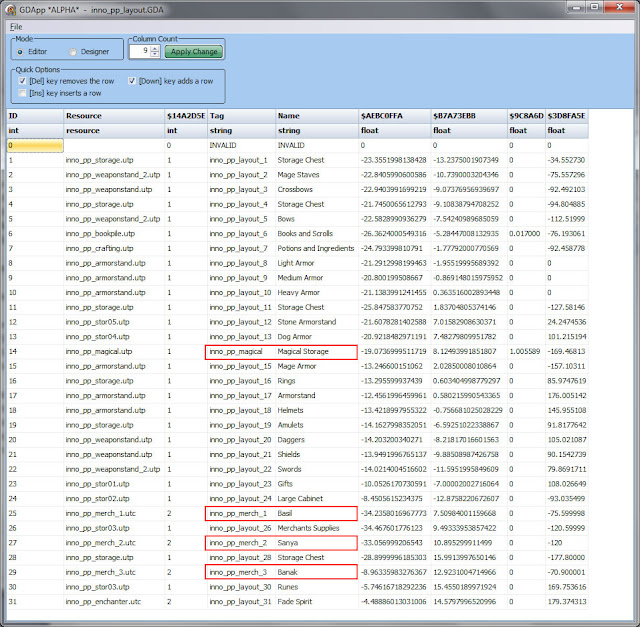Click the Column Count number field
Screen dimensions: 640x627
[x=140, y=51]
